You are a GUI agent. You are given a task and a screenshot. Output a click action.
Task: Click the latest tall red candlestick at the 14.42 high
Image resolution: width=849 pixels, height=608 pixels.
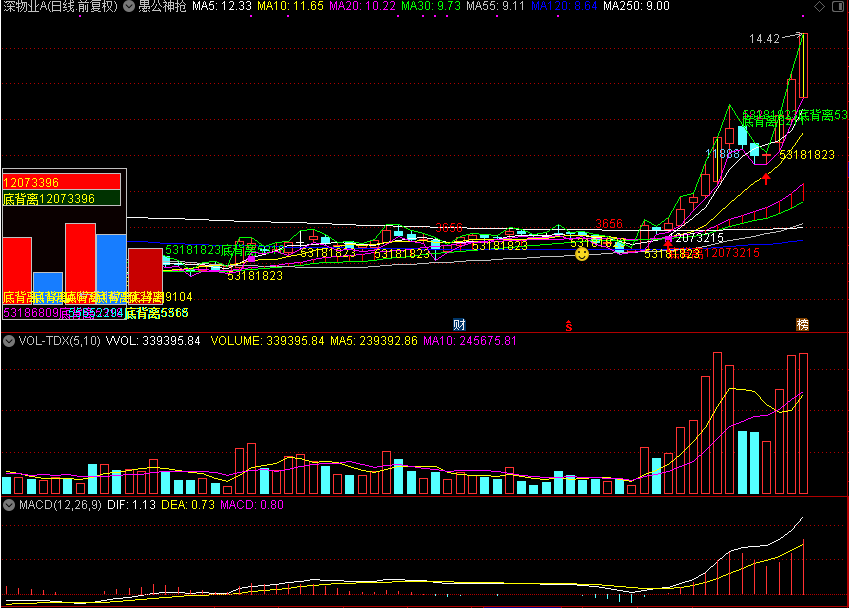[x=804, y=65]
